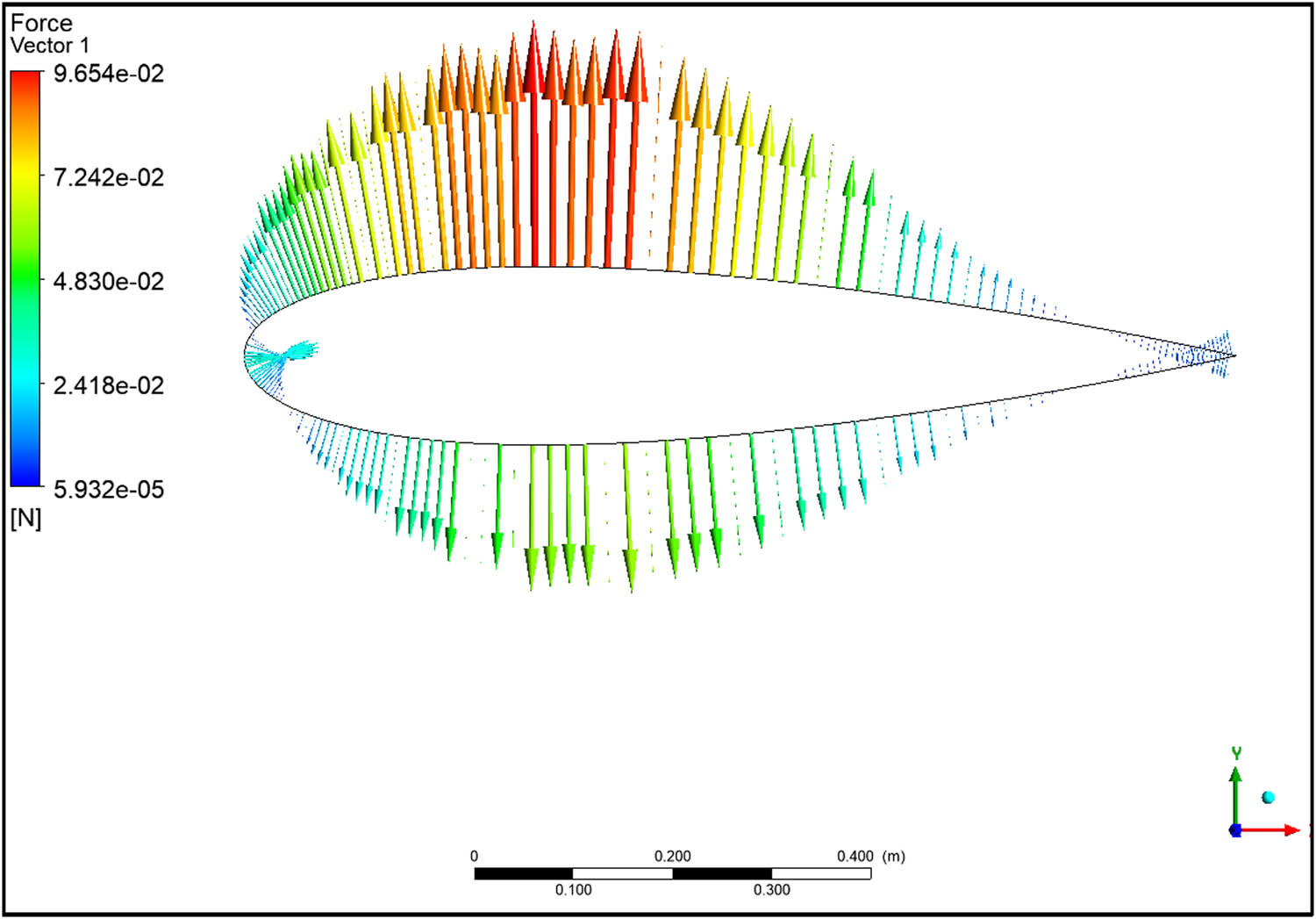Click the force color gradient bar

(x=25, y=278)
